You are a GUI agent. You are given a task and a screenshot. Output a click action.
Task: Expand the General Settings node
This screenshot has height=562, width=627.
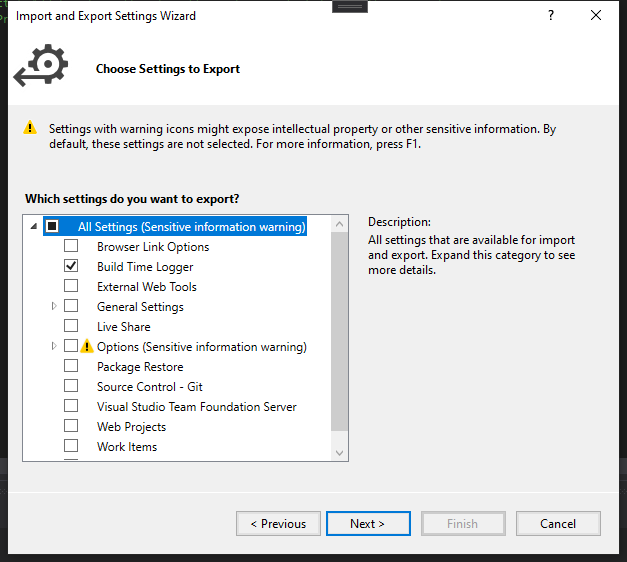[x=54, y=306]
